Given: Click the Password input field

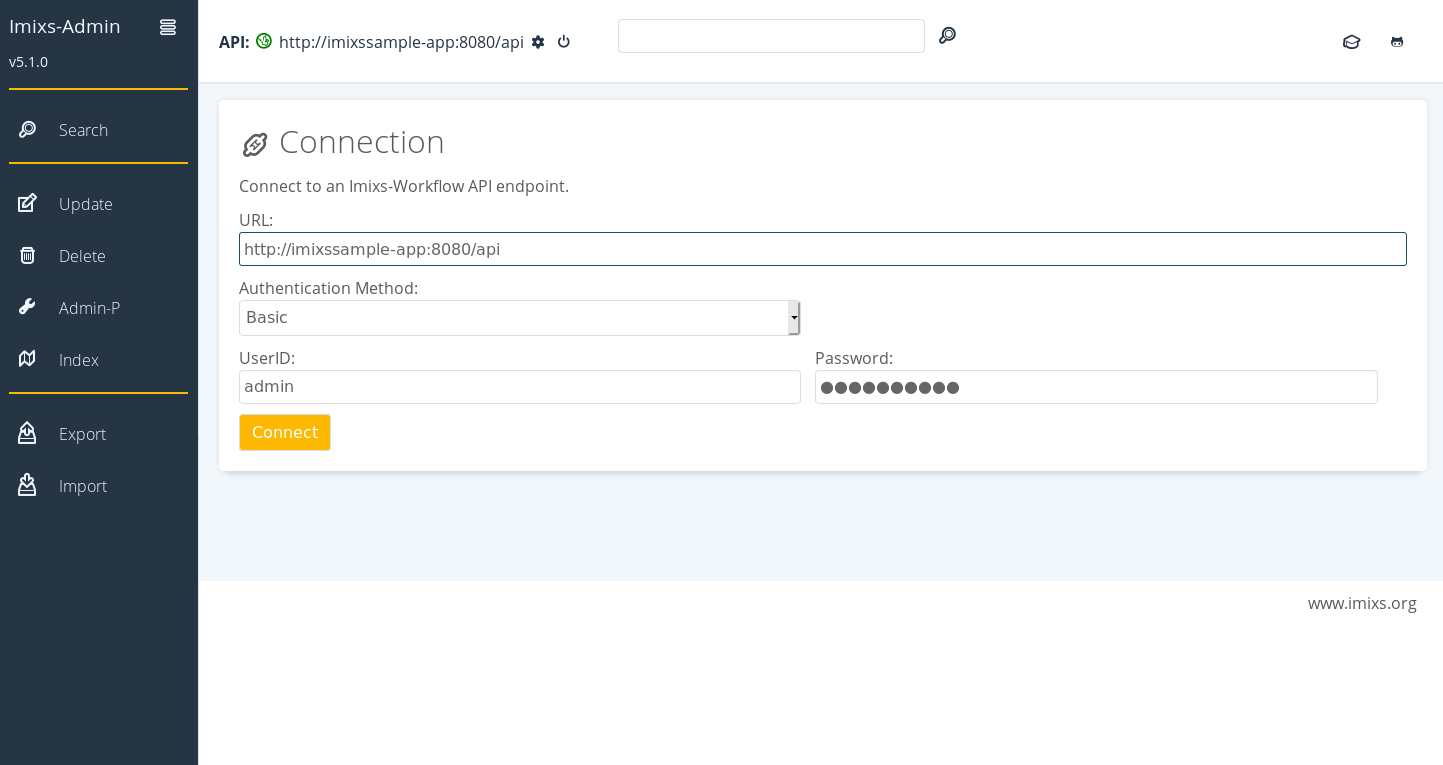Looking at the screenshot, I should (1096, 387).
